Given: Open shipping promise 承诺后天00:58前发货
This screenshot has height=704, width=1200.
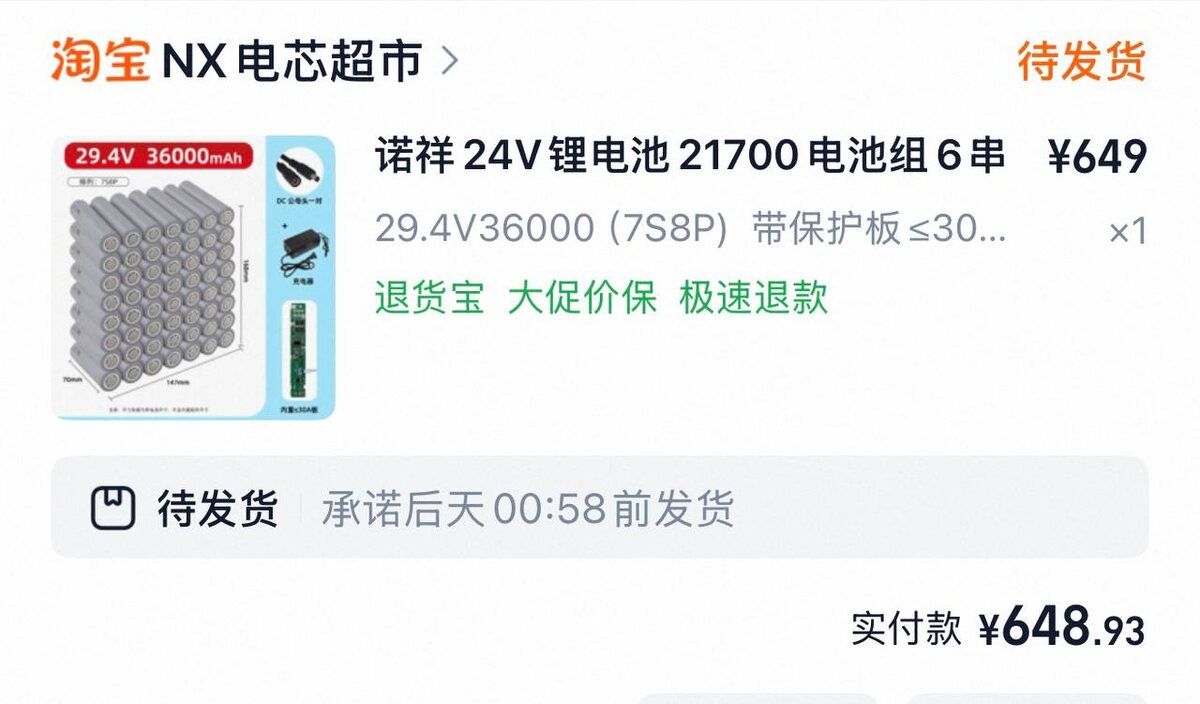Looking at the screenshot, I should tap(528, 509).
